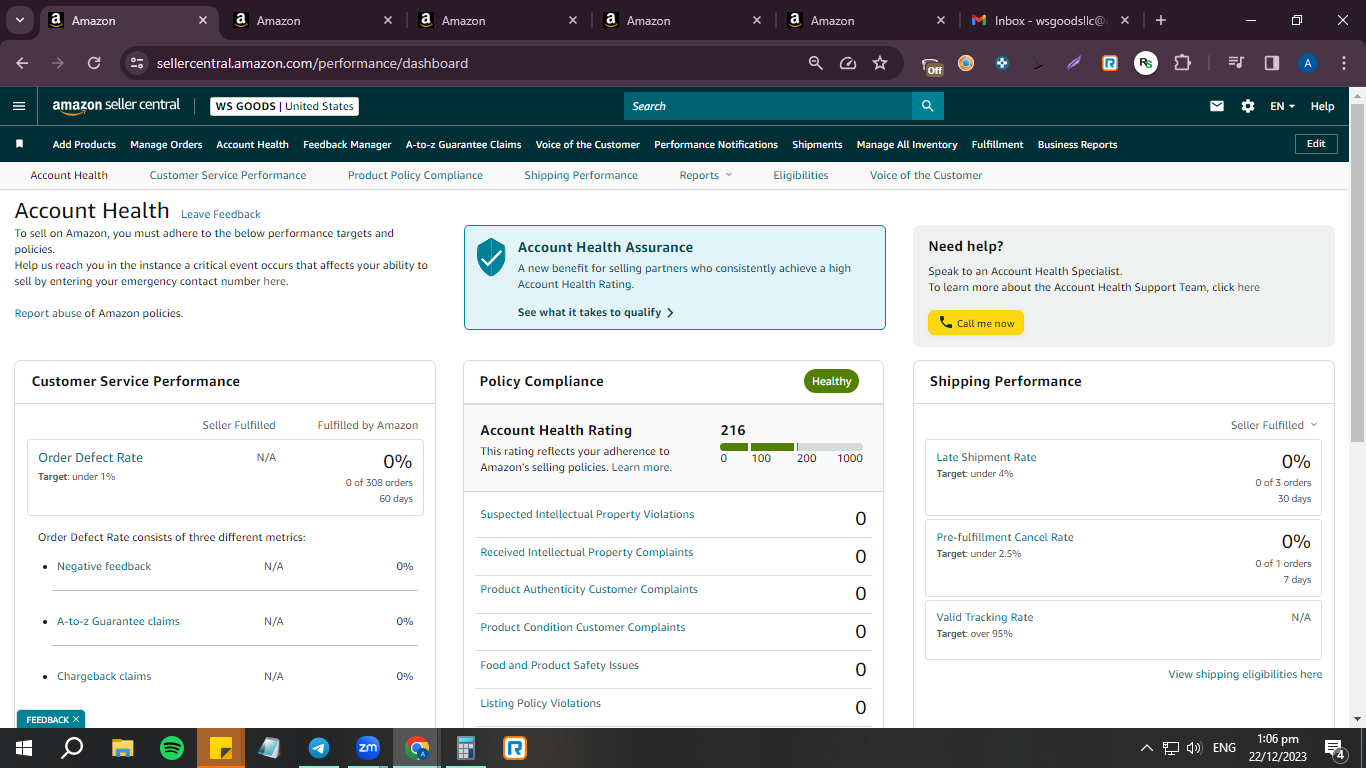
Task: Click the Report abuse link
Action: 48,313
